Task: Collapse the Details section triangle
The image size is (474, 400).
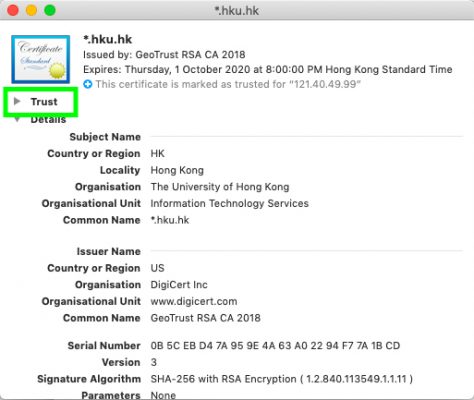Action: (17, 119)
